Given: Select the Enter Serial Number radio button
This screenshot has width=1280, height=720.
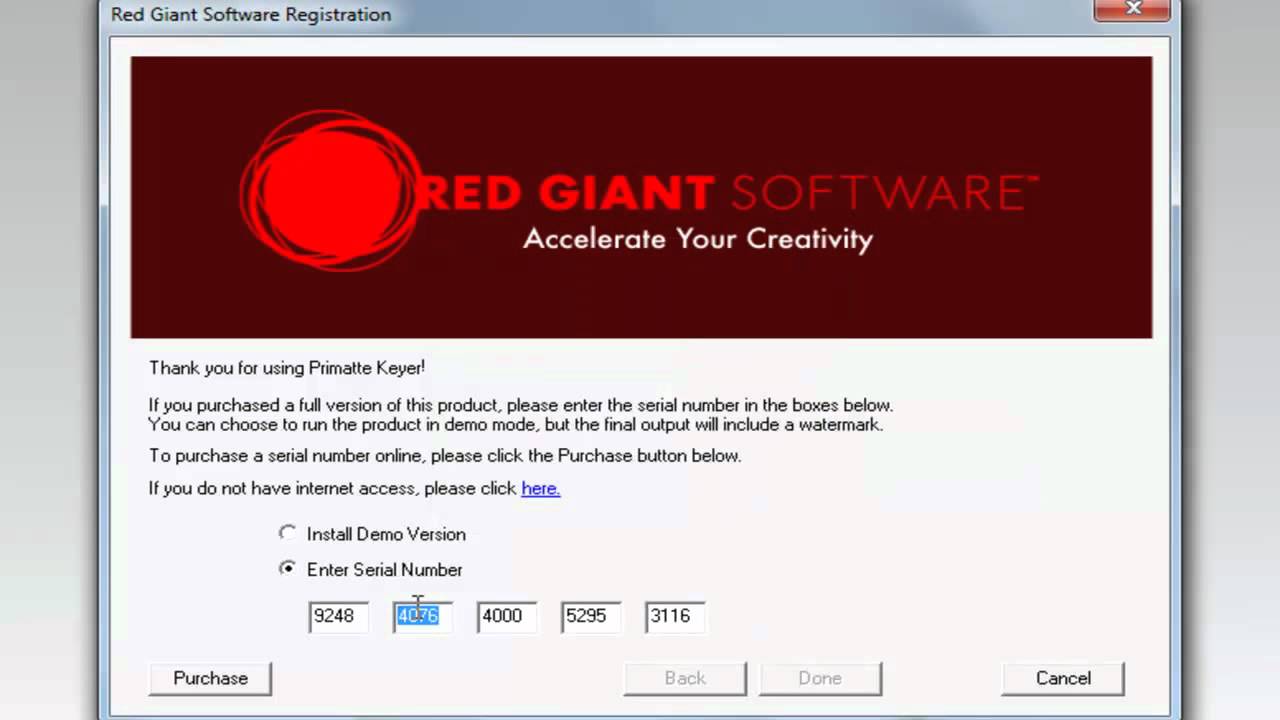Looking at the screenshot, I should [x=288, y=568].
